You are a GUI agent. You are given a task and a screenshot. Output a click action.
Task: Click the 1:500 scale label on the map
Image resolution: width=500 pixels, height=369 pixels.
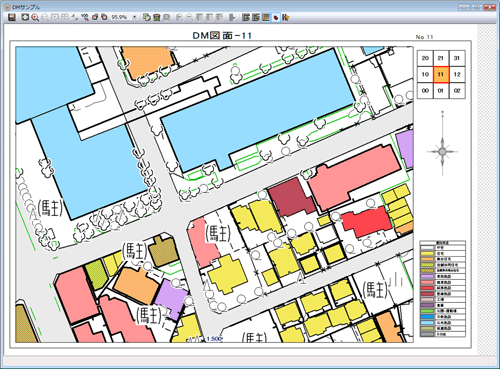click(x=214, y=339)
